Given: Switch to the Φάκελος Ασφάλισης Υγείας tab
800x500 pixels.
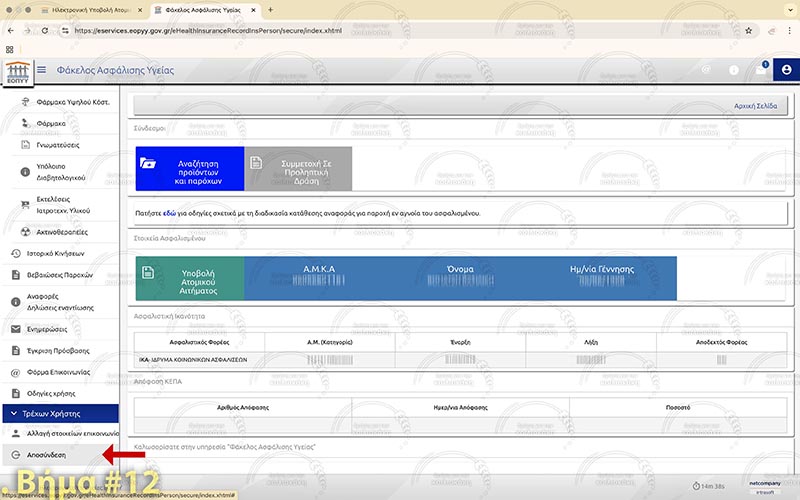Looking at the screenshot, I should coord(205,9).
